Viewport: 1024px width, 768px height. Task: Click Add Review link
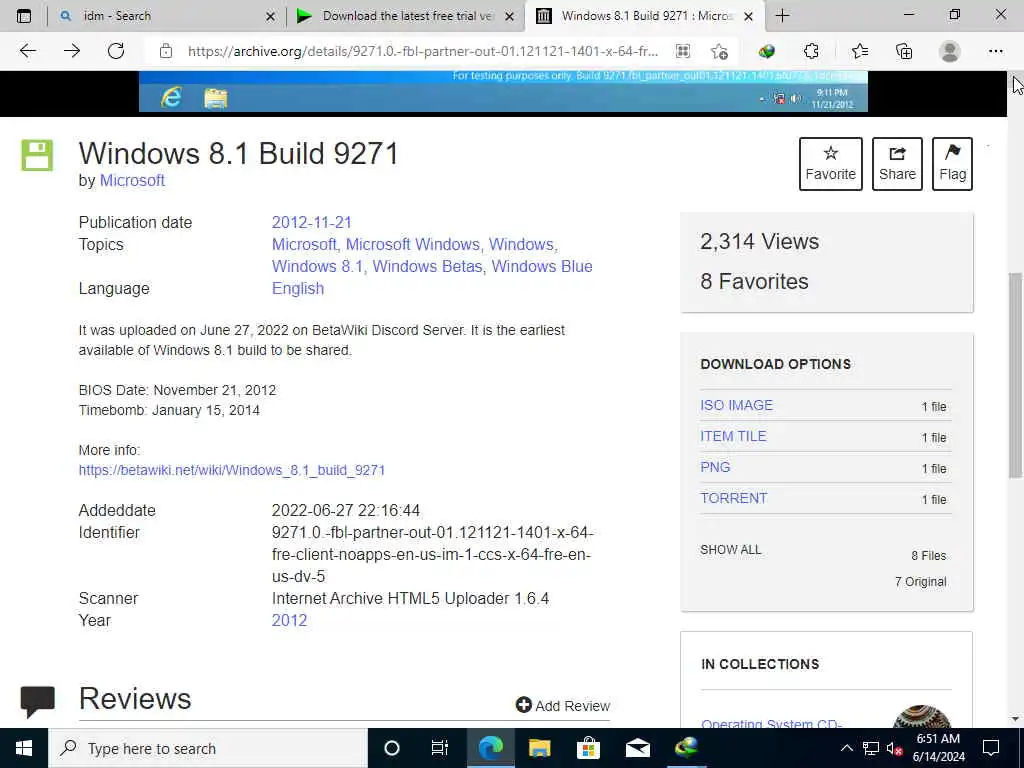pos(563,705)
